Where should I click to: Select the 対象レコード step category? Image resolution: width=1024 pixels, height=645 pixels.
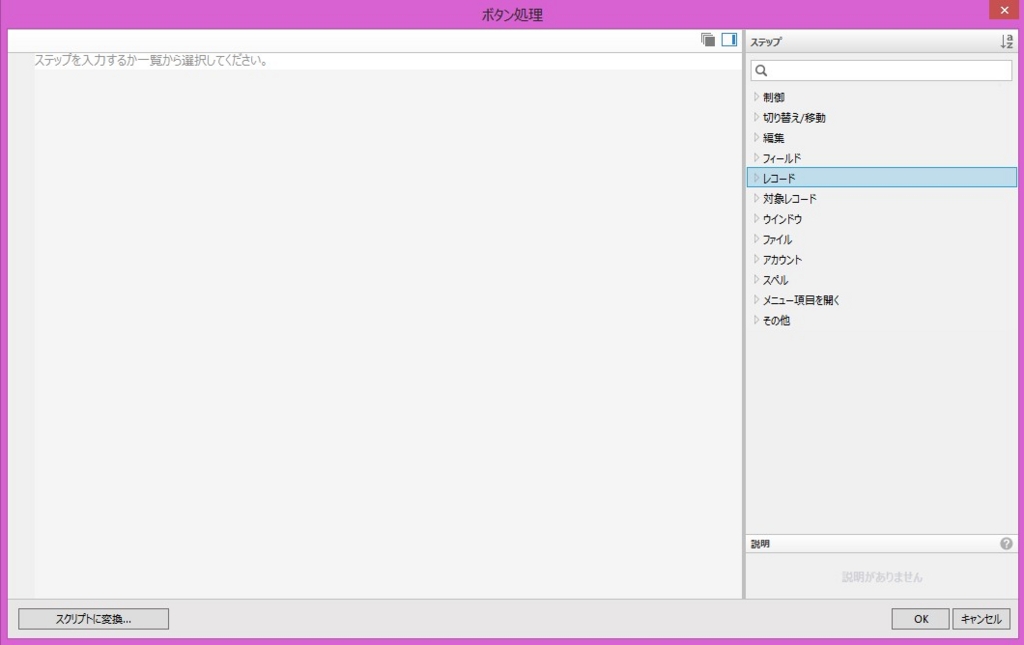(x=790, y=198)
